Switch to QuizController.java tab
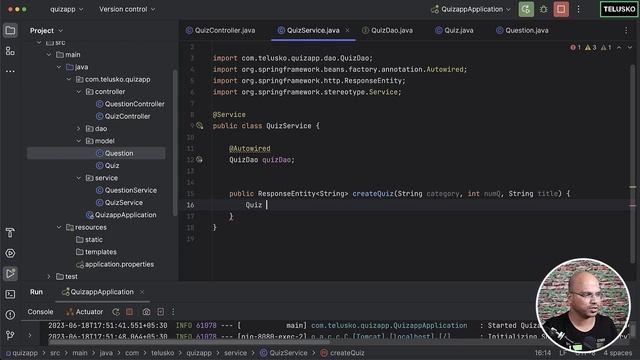Screen dimensions: 640x360 point(220,31)
